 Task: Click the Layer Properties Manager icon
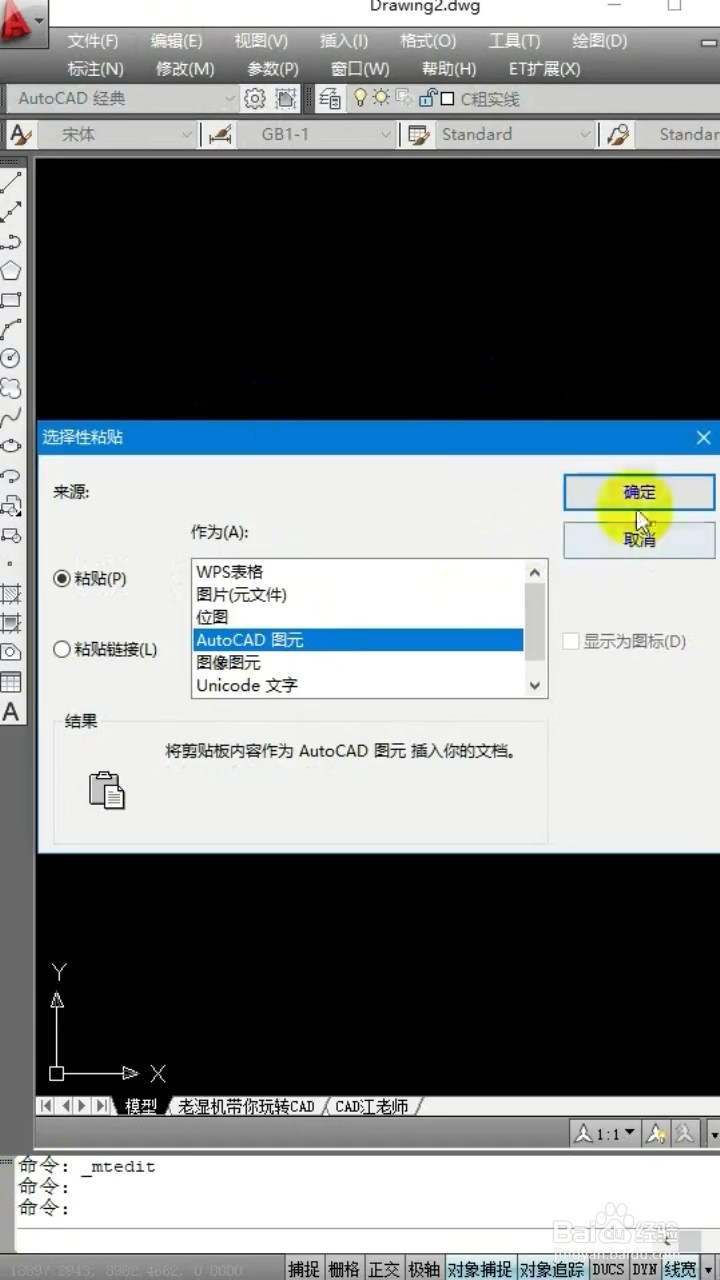point(329,98)
